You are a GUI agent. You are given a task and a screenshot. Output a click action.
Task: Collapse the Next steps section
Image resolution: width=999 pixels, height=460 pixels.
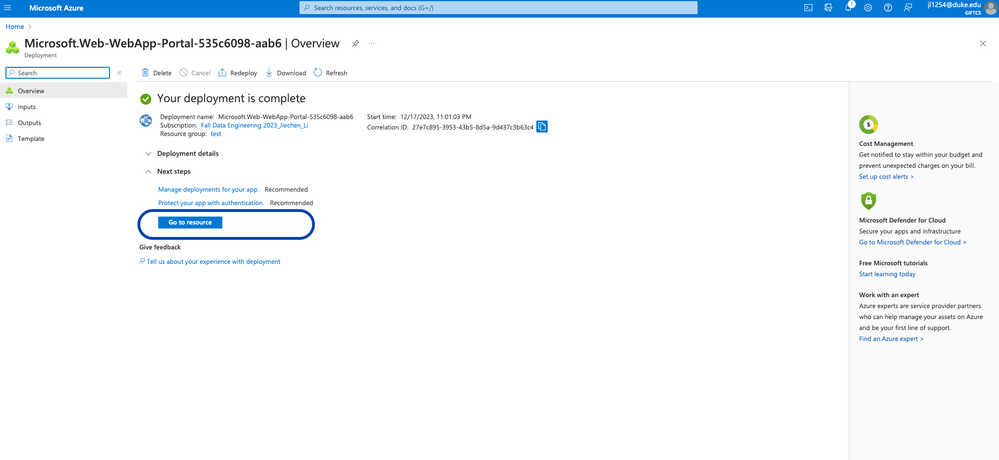click(168, 171)
